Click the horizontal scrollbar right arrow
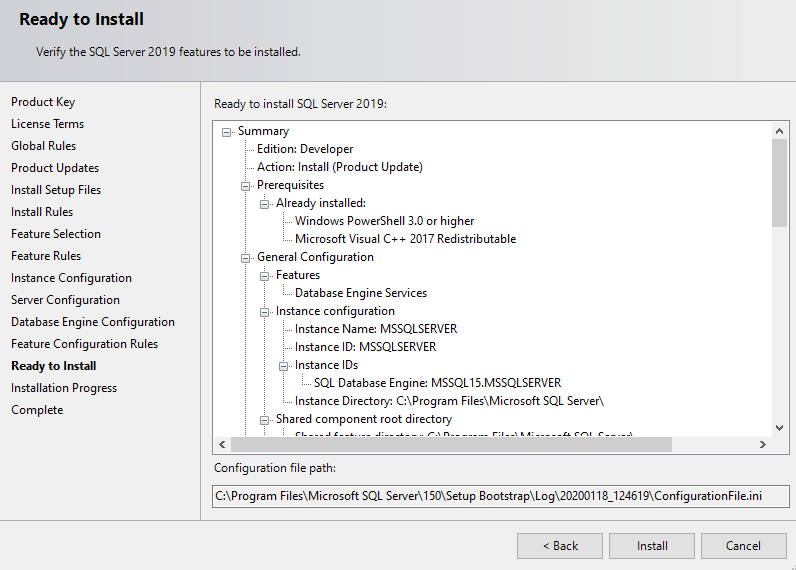This screenshot has width=796, height=570. (x=763, y=445)
